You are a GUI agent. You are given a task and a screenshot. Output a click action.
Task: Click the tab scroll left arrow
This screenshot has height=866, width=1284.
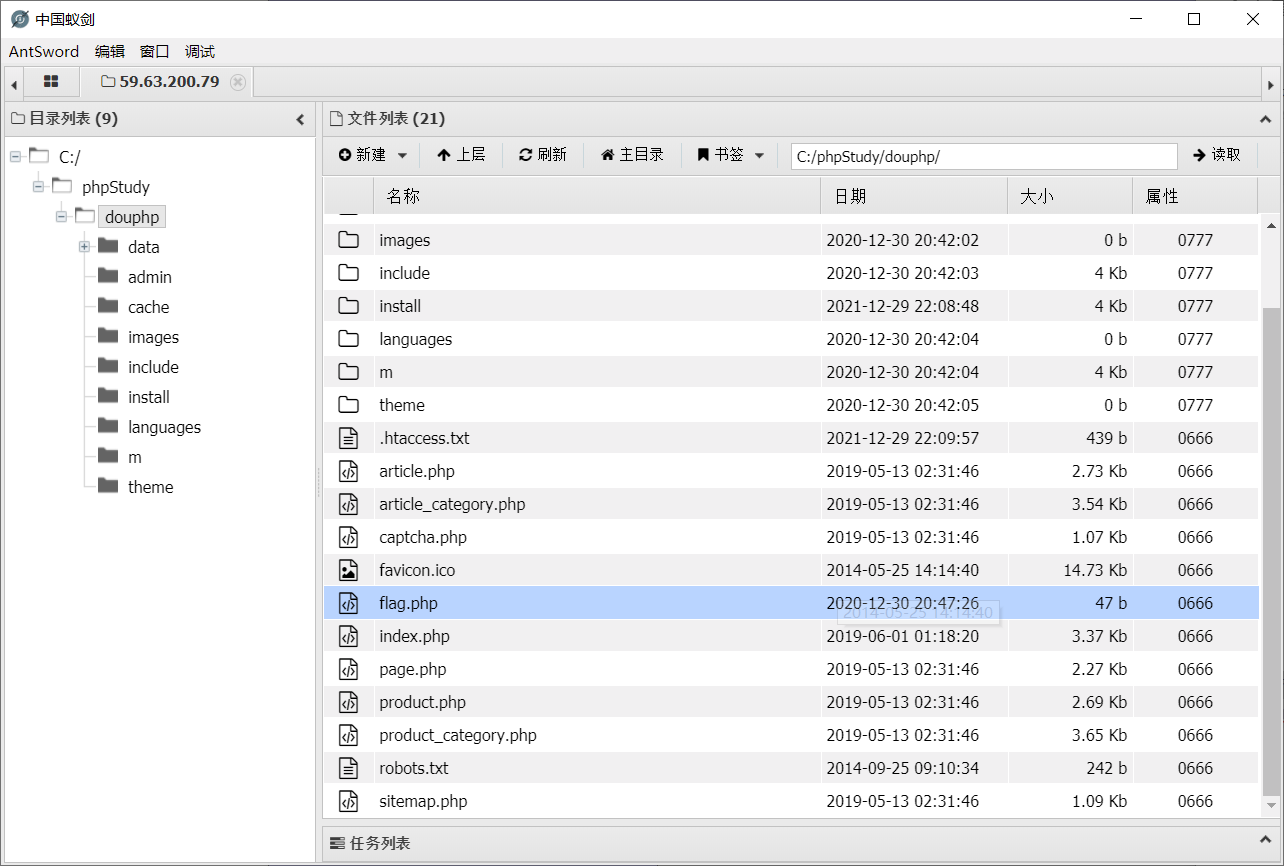14,85
